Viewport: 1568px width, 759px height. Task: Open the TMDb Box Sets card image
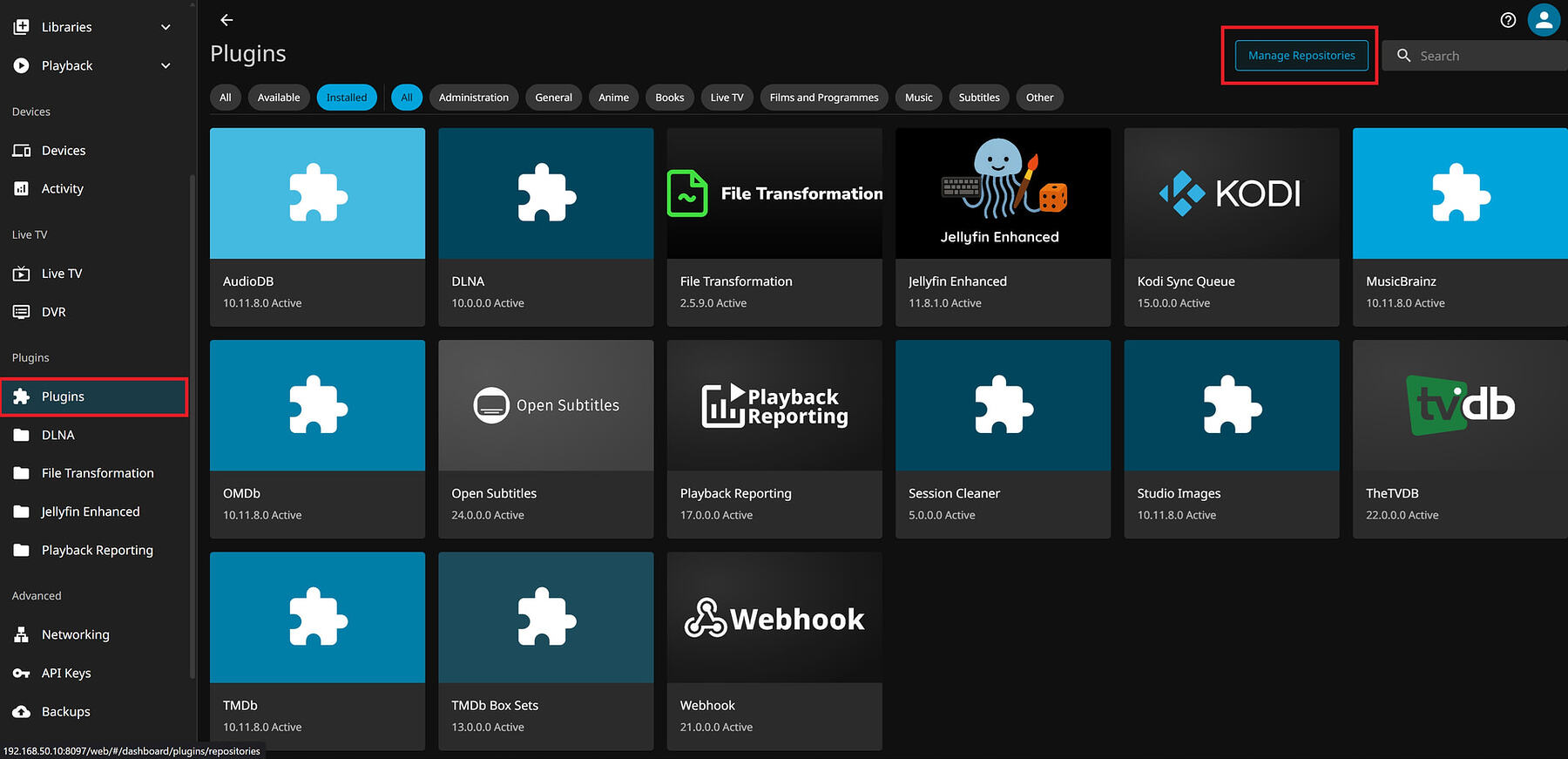(x=546, y=617)
